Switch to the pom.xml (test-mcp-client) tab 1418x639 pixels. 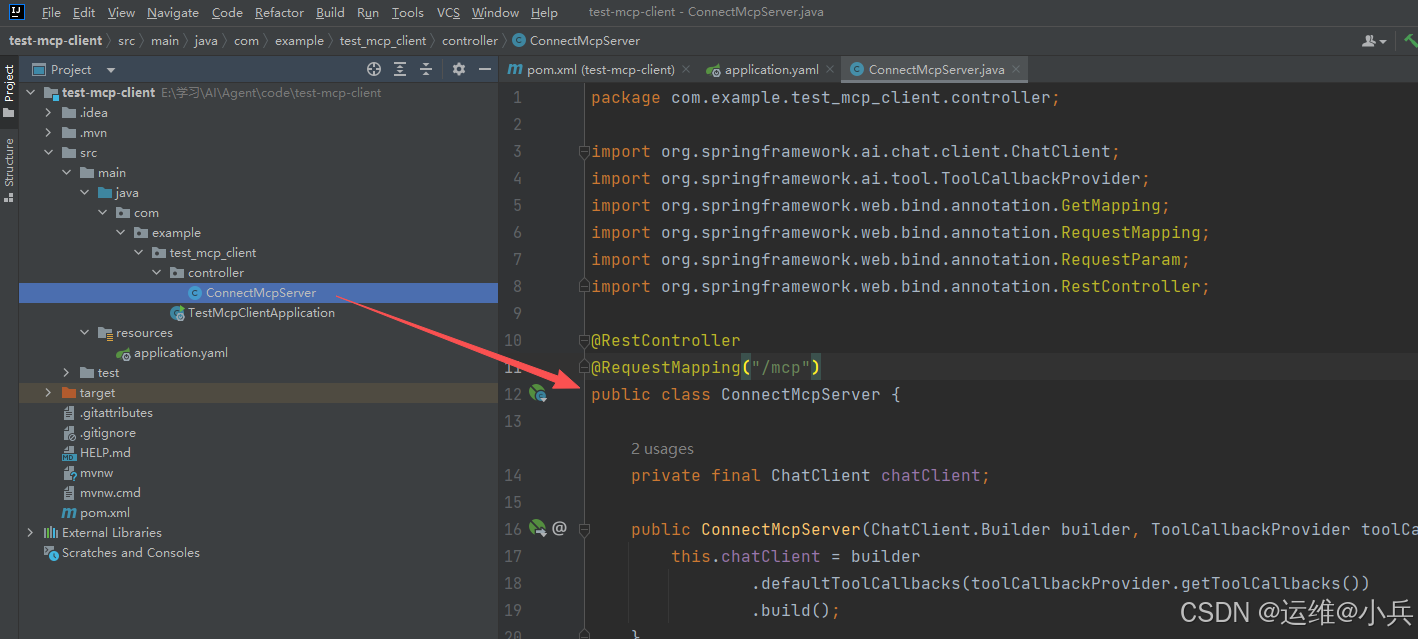(x=600, y=70)
